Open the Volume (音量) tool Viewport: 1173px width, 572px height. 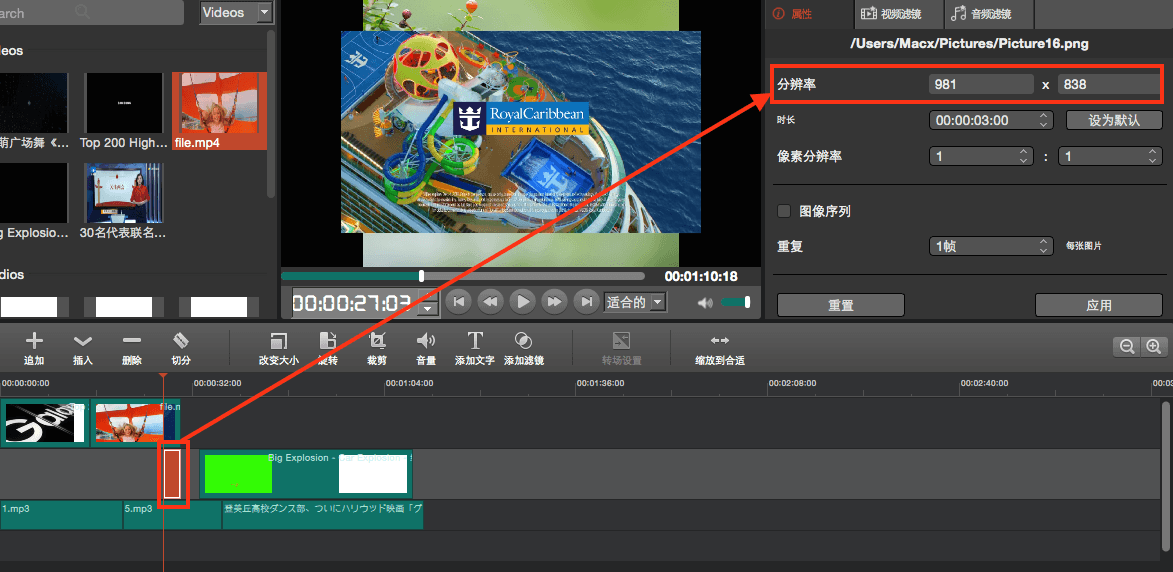click(x=426, y=341)
